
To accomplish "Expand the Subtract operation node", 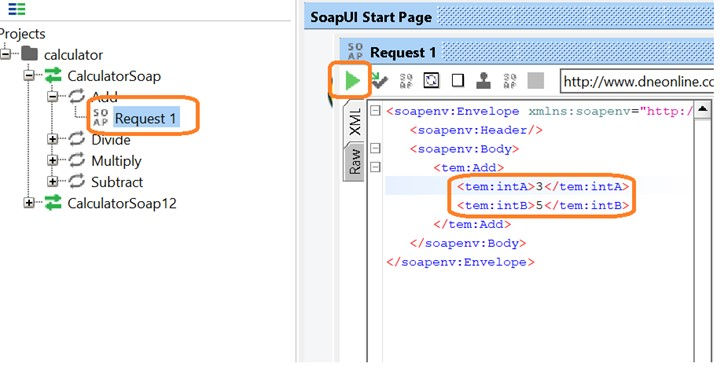I will [x=52, y=182].
